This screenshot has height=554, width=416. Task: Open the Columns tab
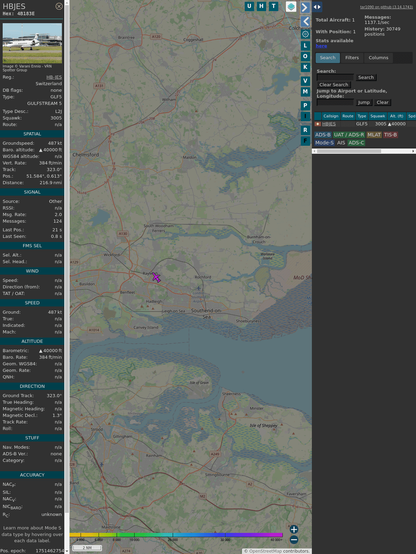(378, 58)
